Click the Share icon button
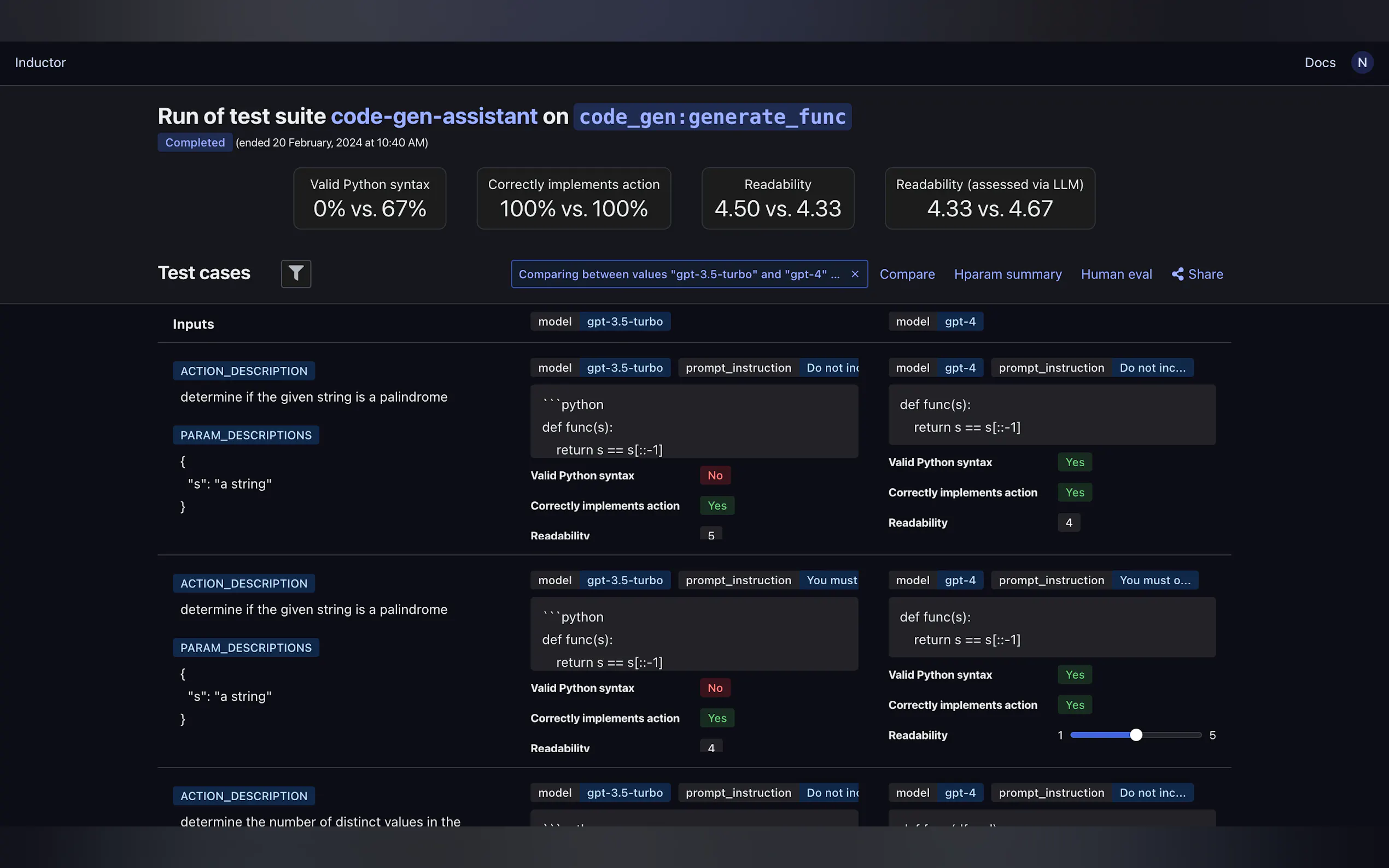The image size is (1389, 868). point(1197,274)
